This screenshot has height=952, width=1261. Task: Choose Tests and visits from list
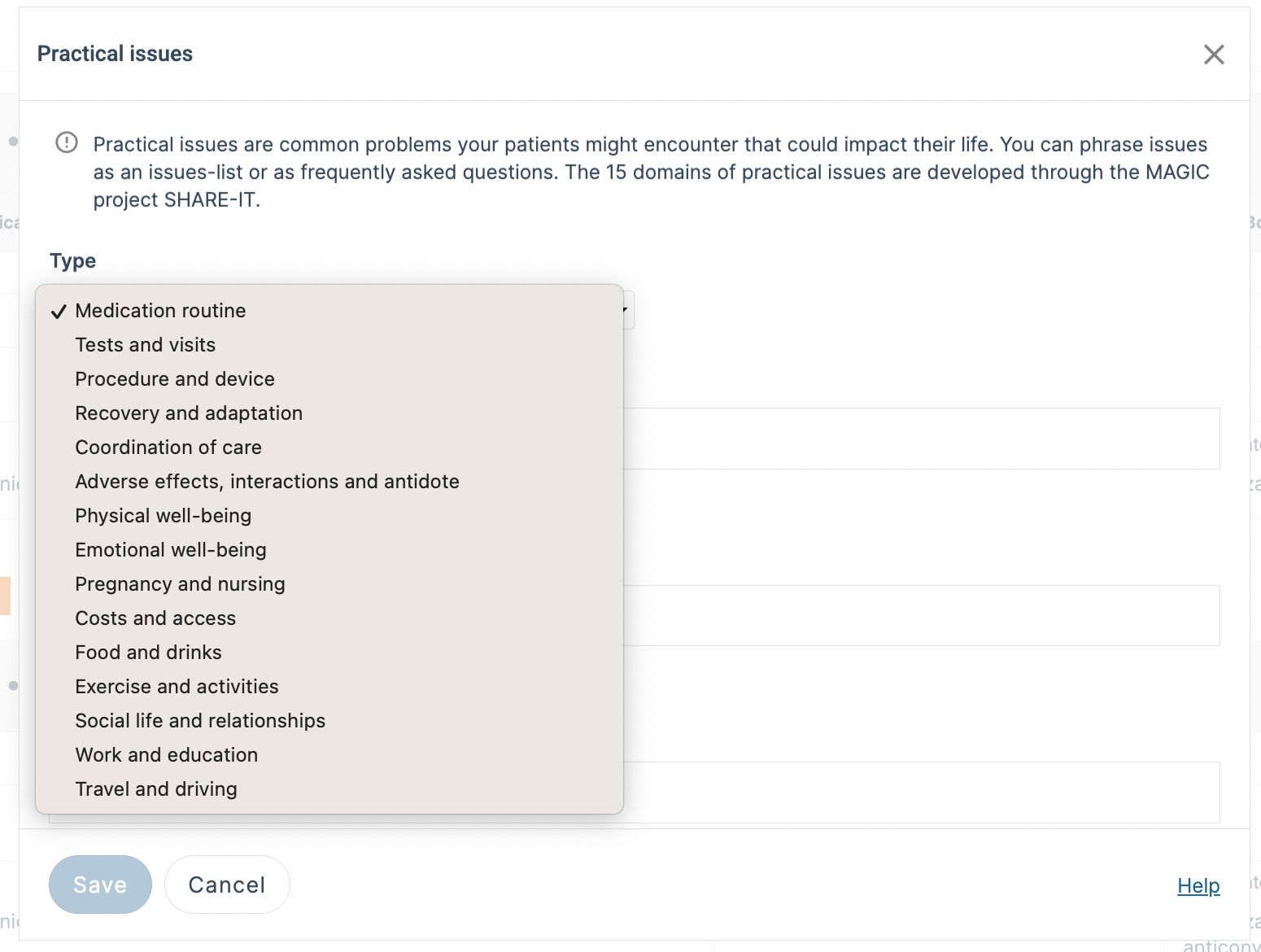click(x=329, y=345)
